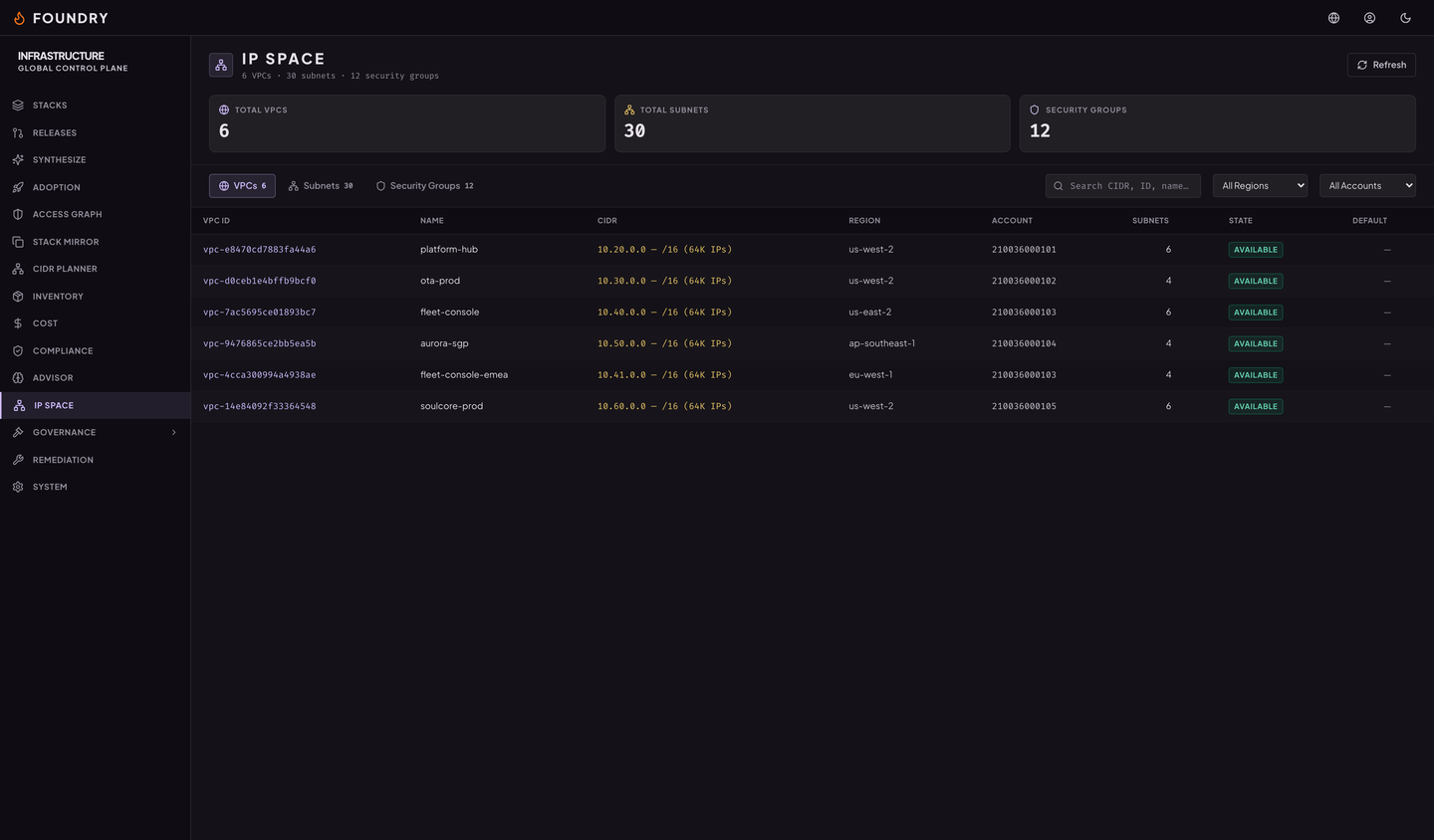Open vpc-4cca300994a4938ae link

pyautogui.click(x=259, y=375)
